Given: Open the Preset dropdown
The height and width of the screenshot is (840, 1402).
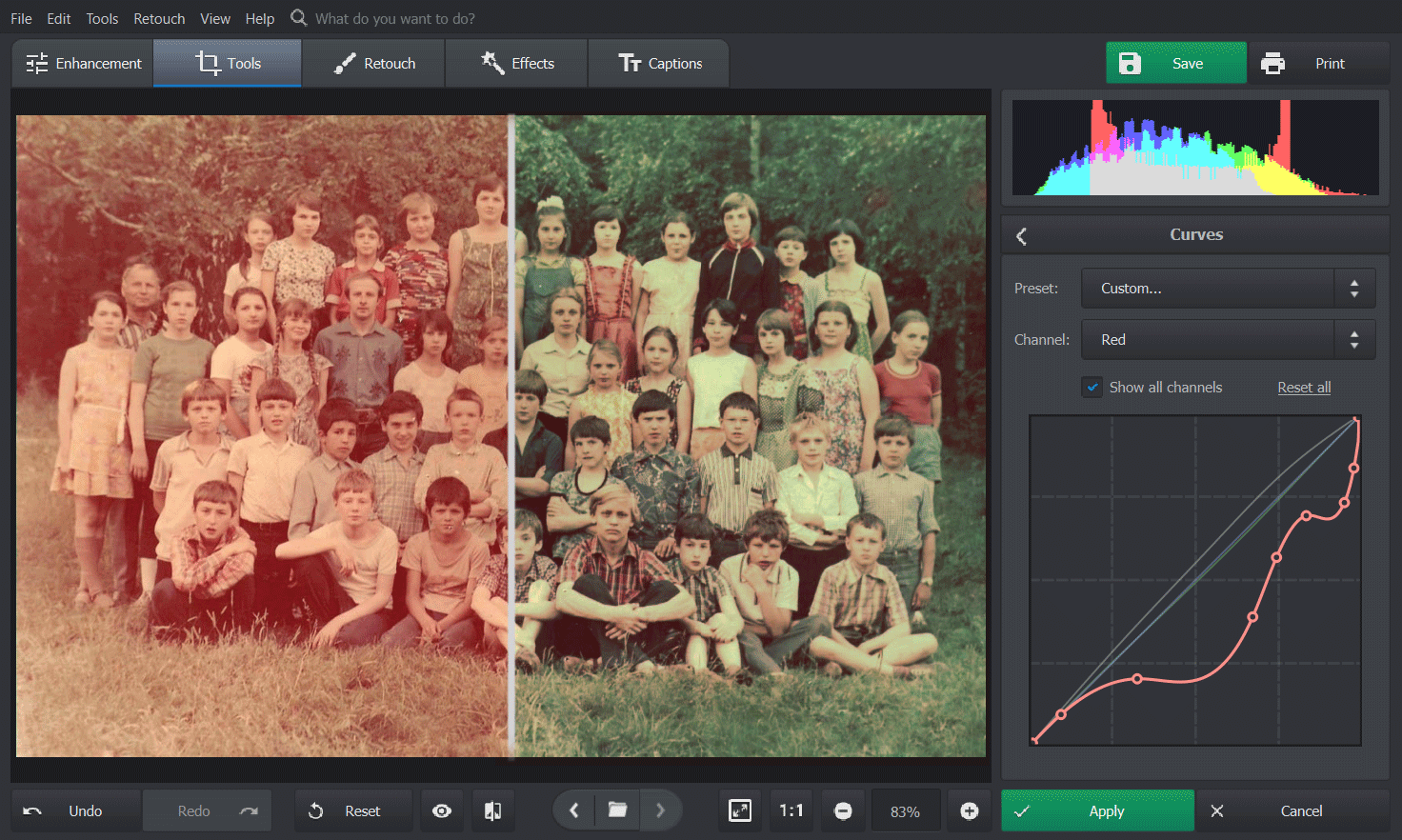Looking at the screenshot, I should 1228,289.
